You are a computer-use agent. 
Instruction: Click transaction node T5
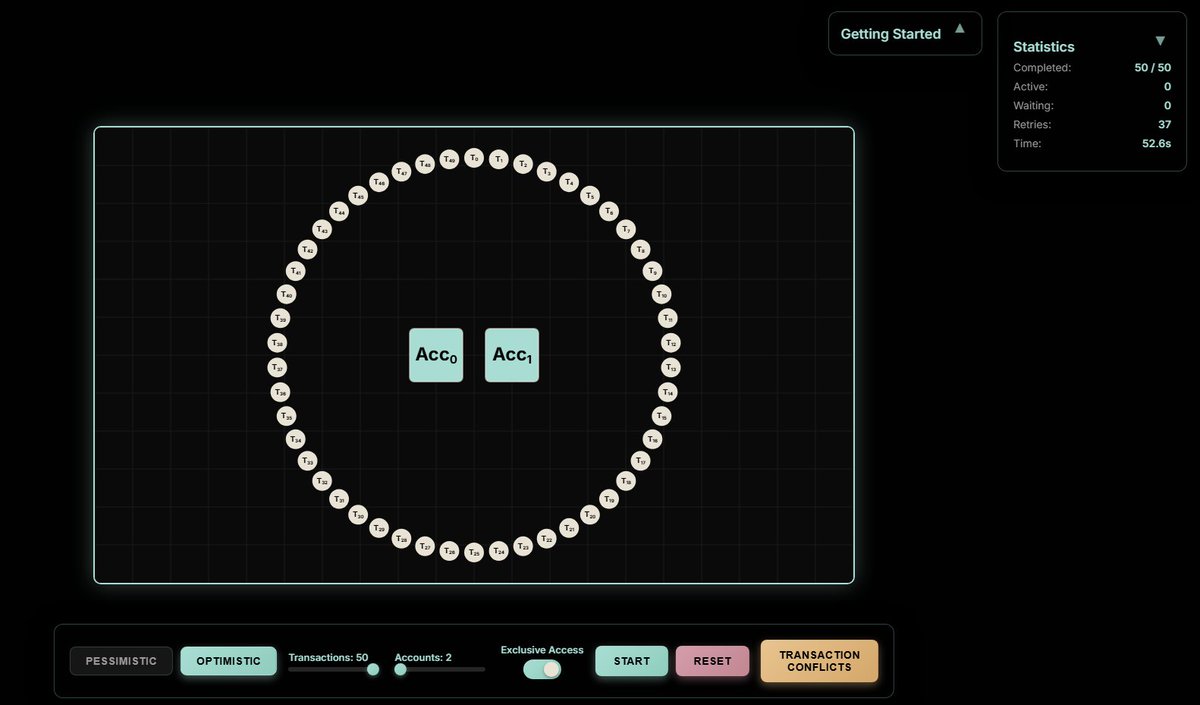[589, 196]
